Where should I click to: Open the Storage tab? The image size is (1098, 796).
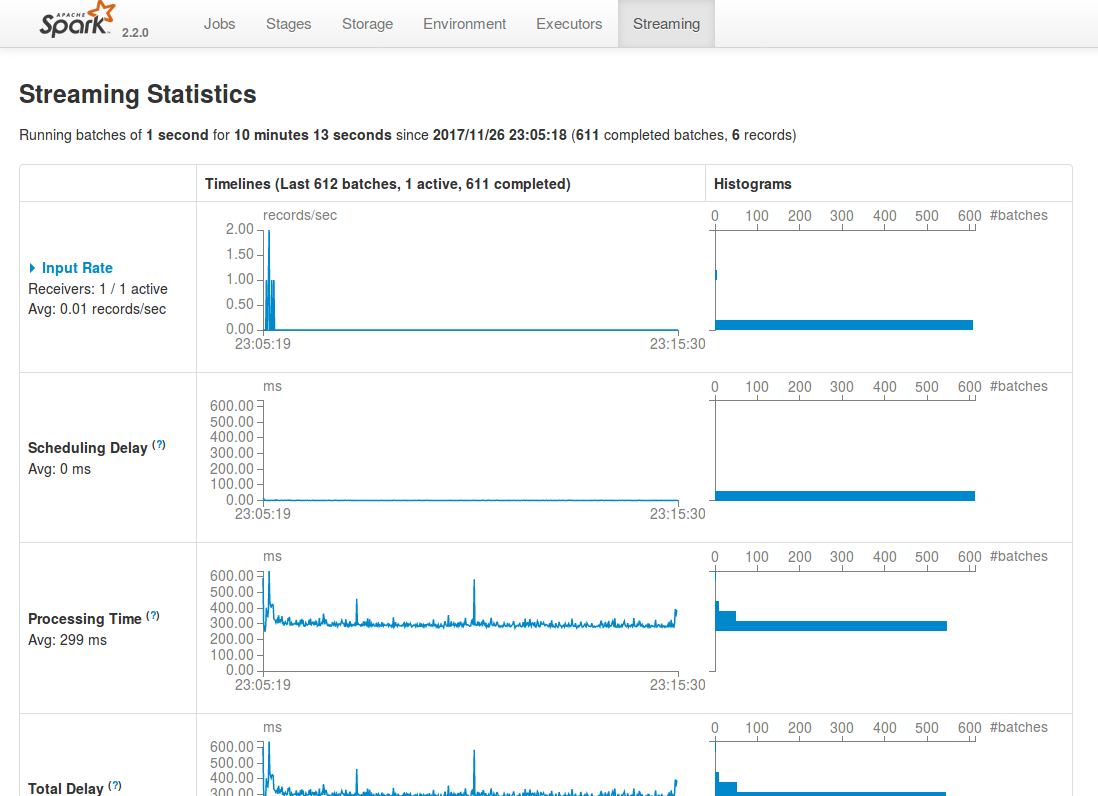coord(367,24)
